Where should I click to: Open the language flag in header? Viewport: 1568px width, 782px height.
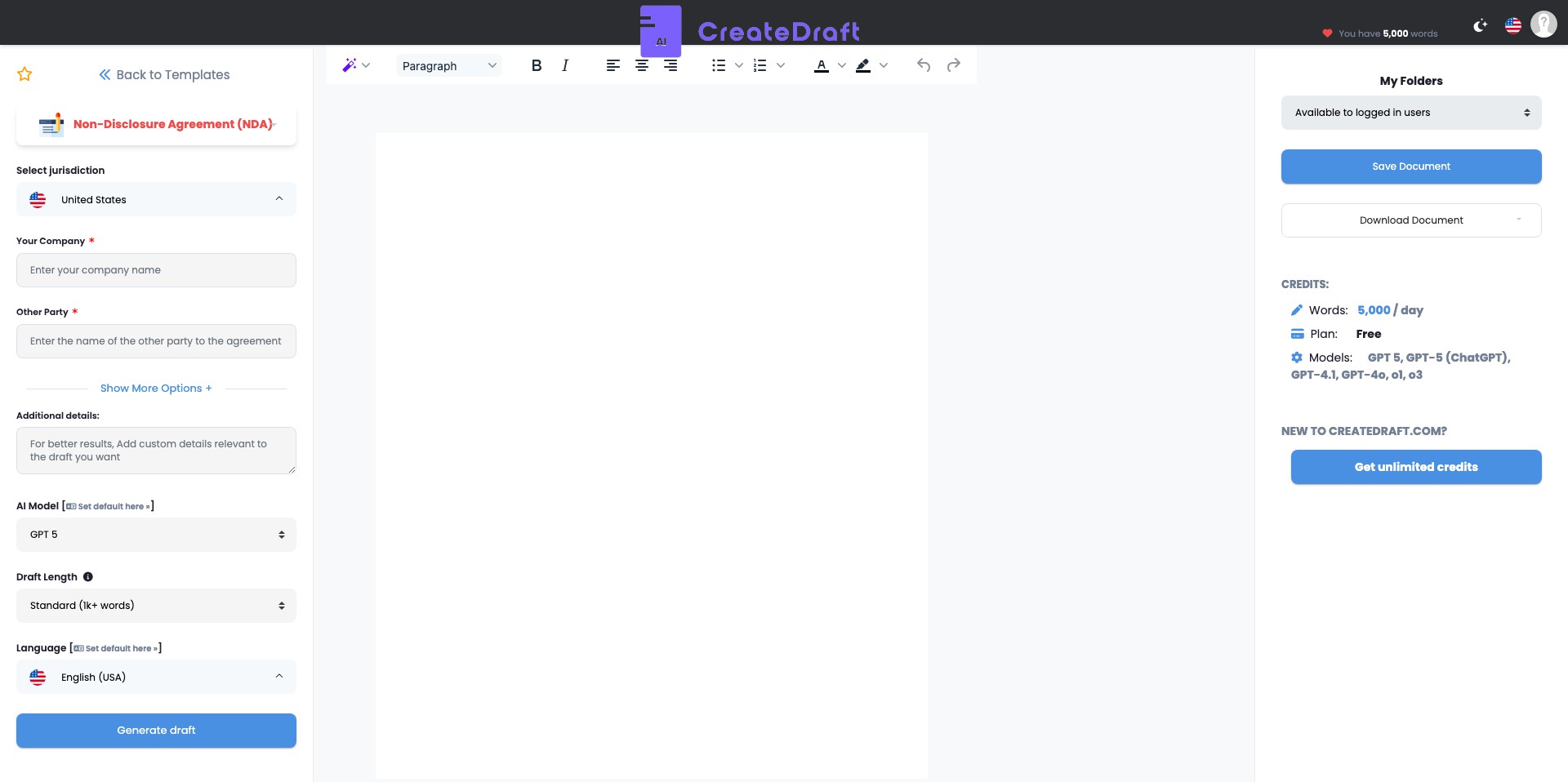[1513, 25]
